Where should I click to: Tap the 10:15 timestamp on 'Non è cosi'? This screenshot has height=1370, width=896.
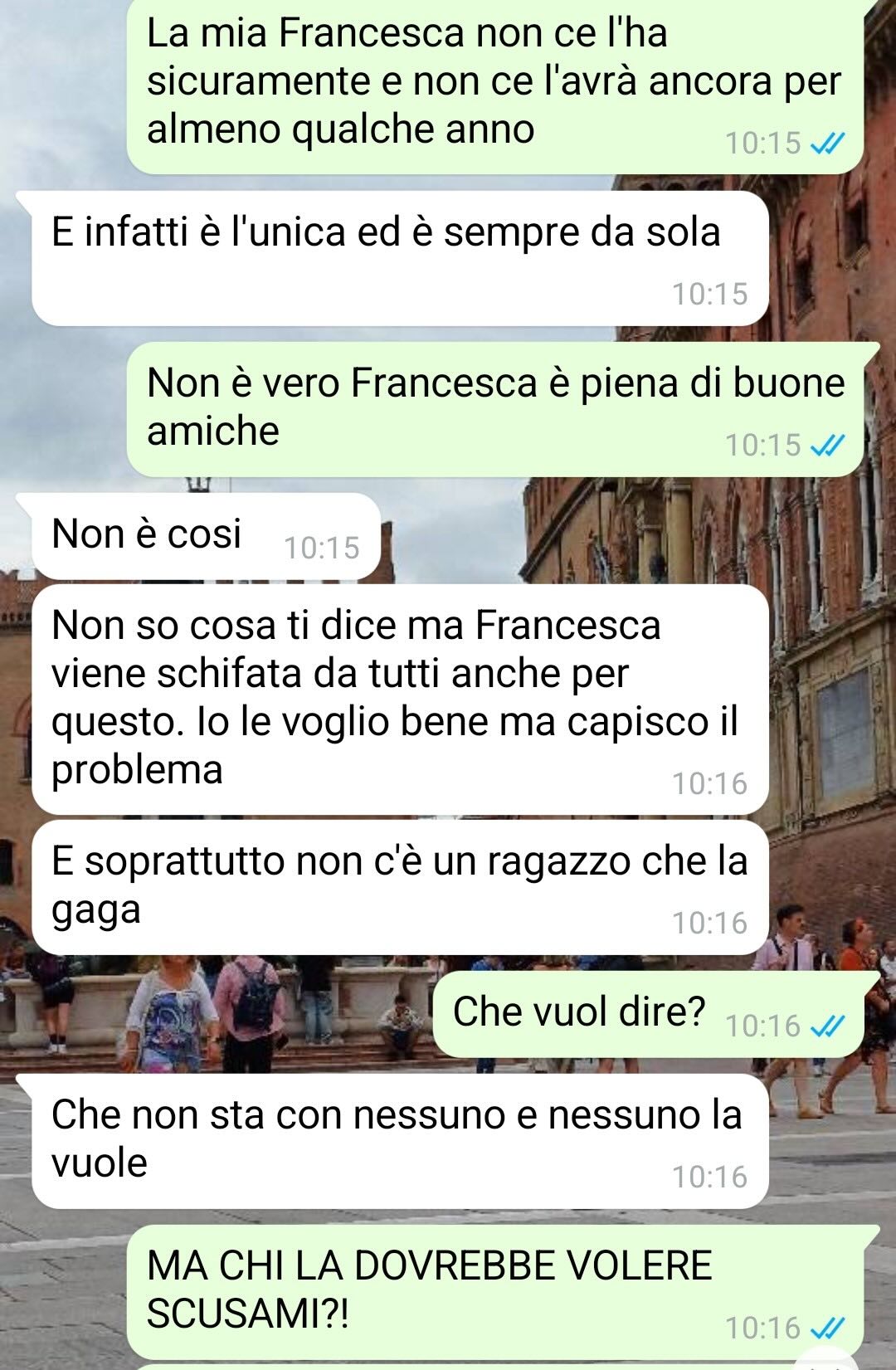tap(322, 548)
